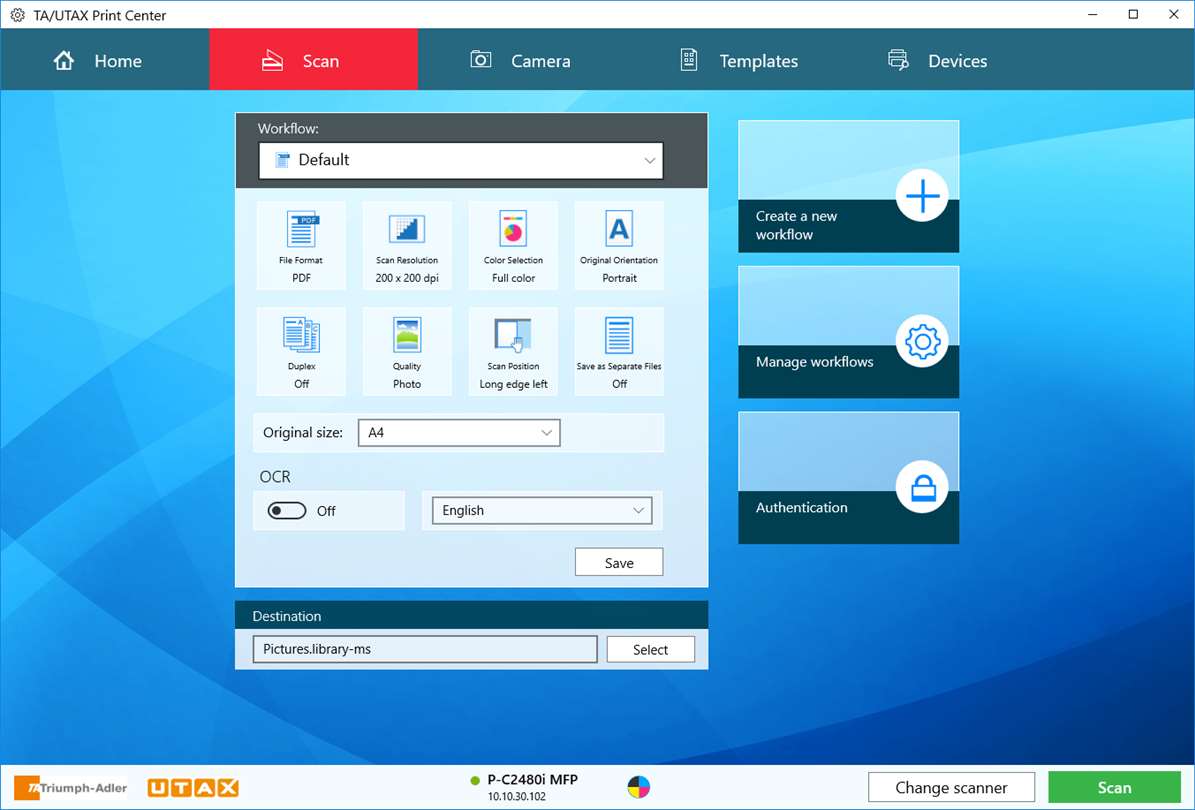Open the Scan Resolution setting
1195x810 pixels.
[407, 245]
